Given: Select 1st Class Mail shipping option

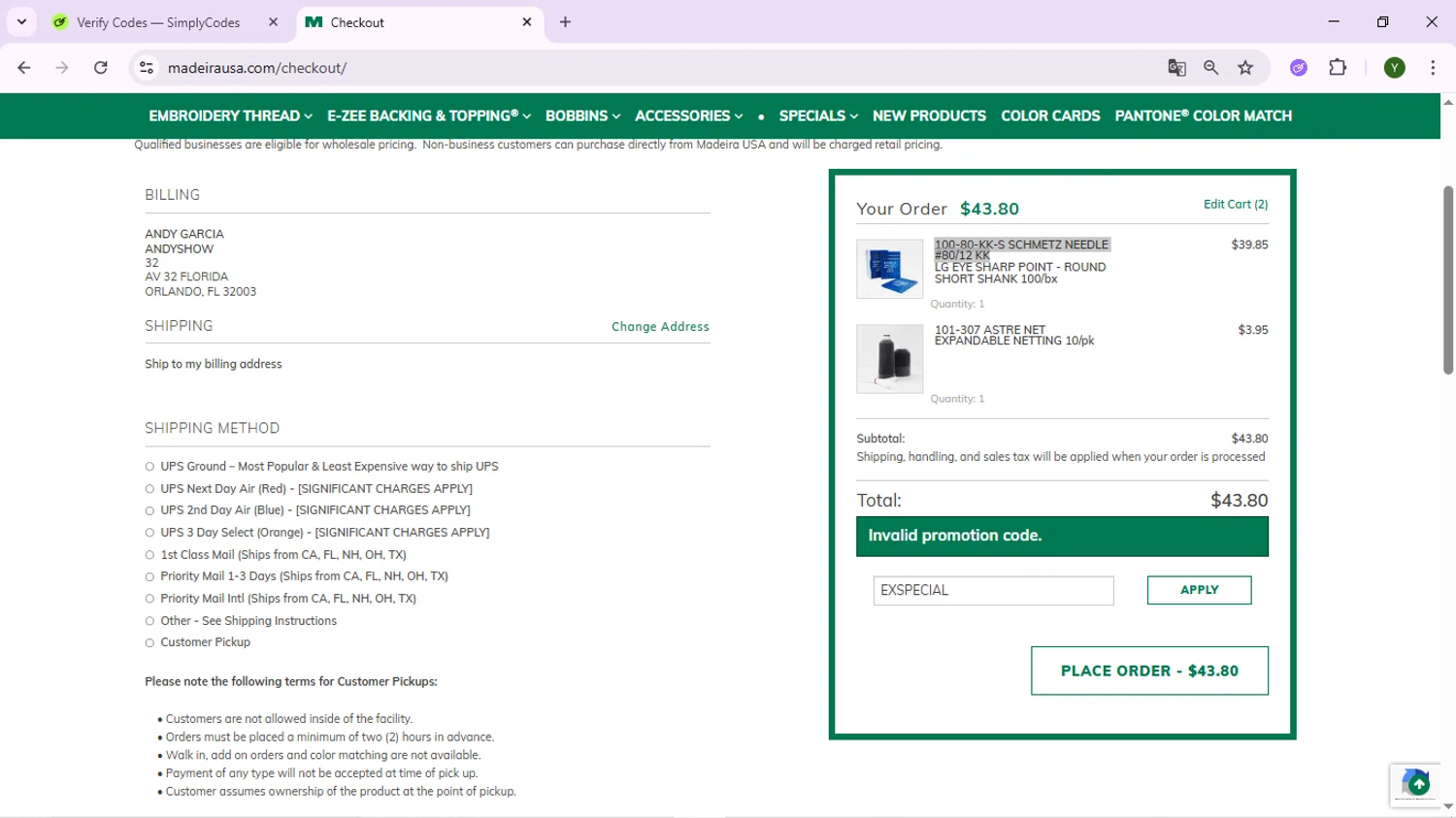Looking at the screenshot, I should [x=149, y=555].
